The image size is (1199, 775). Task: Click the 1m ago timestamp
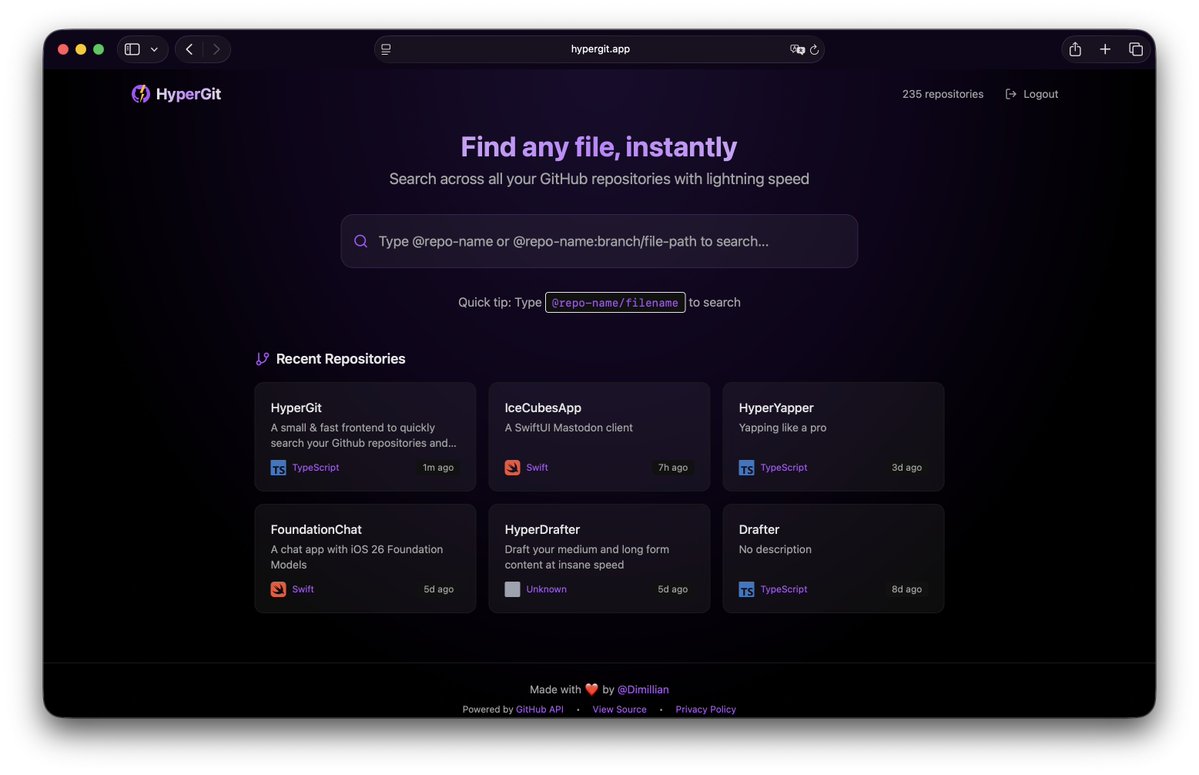pos(438,468)
